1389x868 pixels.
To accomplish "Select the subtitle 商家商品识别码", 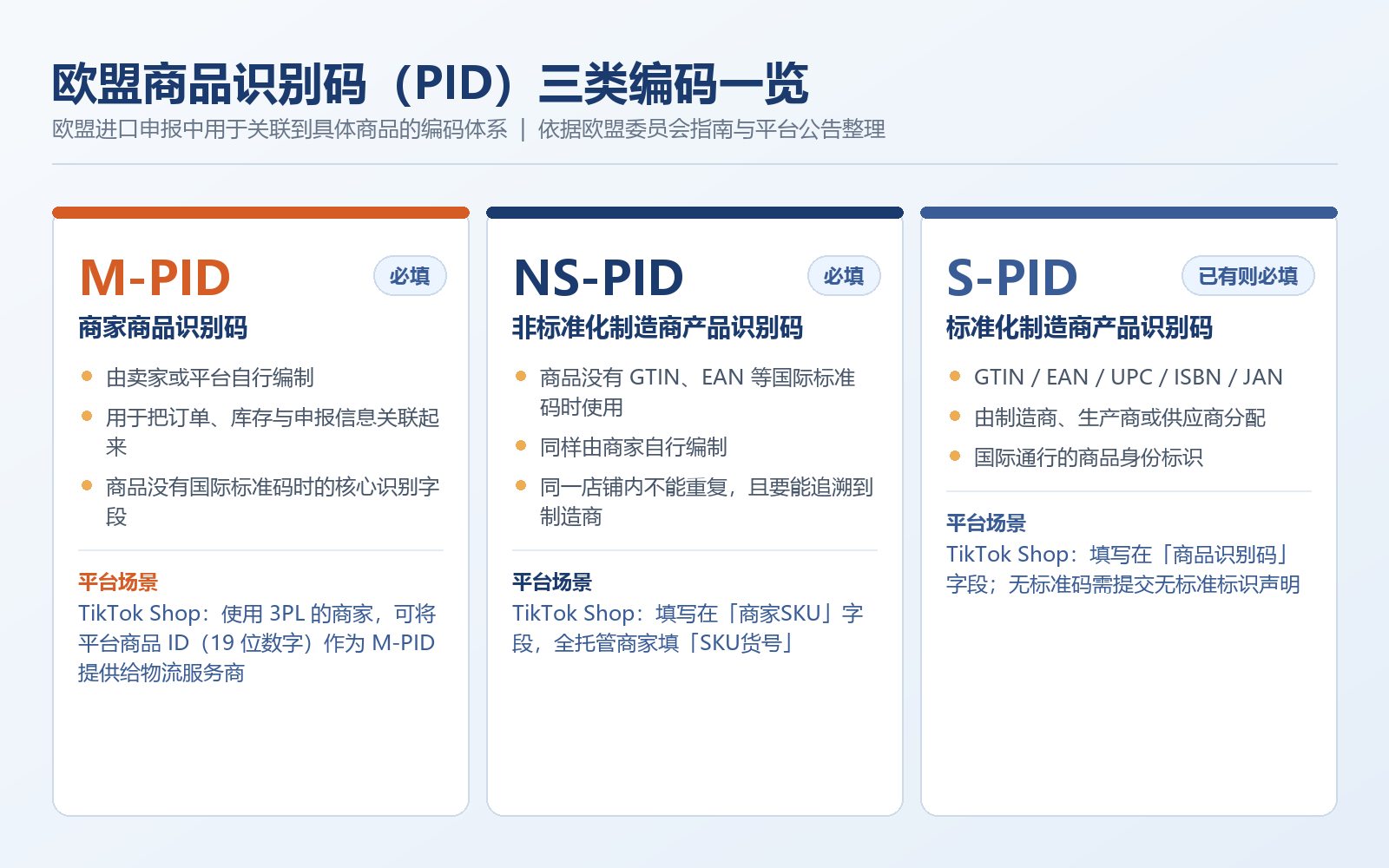I will pos(163,327).
